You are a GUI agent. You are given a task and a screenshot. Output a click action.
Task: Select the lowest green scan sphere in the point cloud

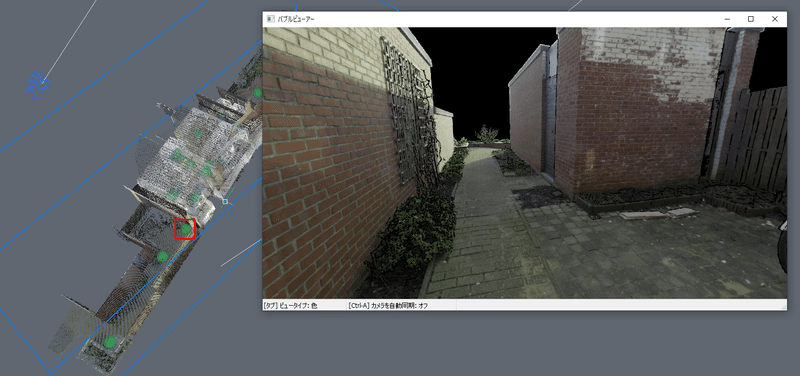(x=110, y=342)
